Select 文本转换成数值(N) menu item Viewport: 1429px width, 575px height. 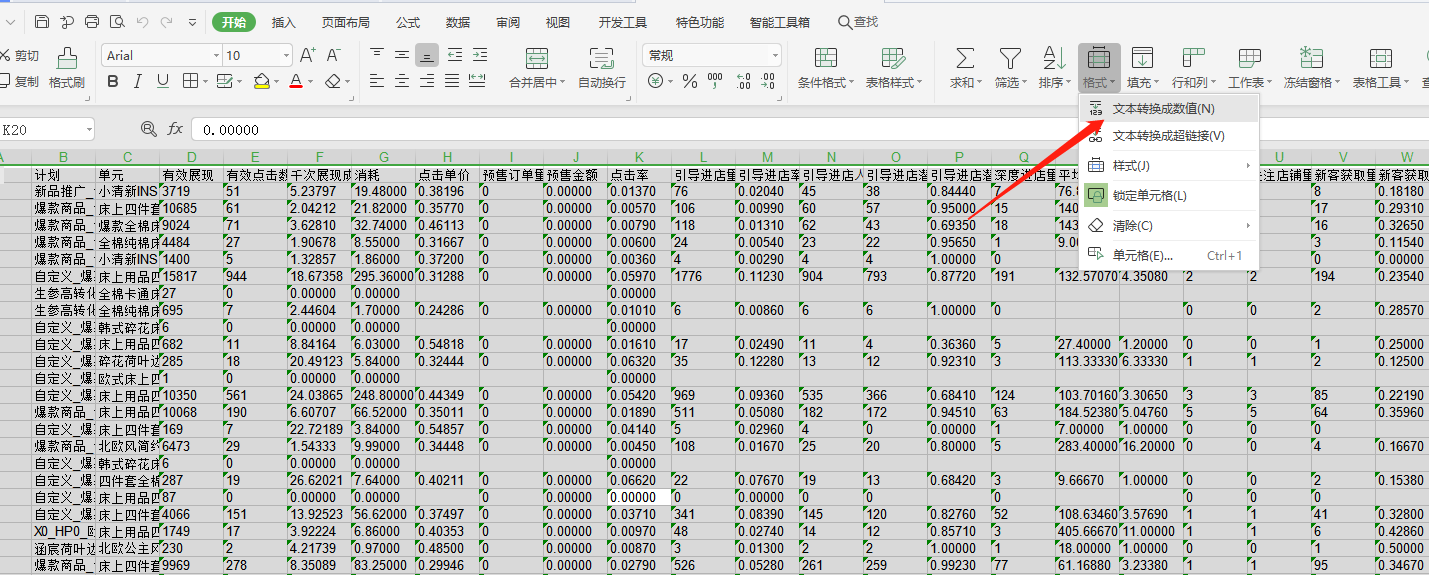click(1169, 108)
